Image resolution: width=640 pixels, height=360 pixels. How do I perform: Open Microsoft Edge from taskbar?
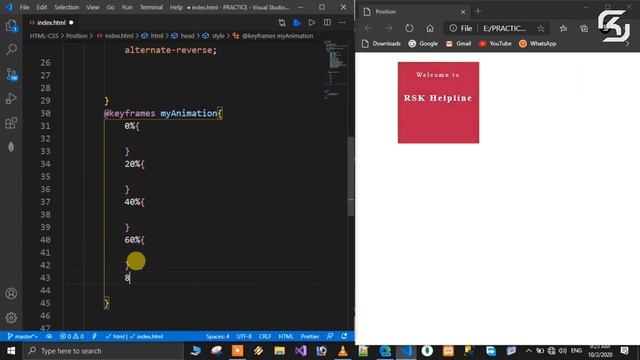click(385, 351)
